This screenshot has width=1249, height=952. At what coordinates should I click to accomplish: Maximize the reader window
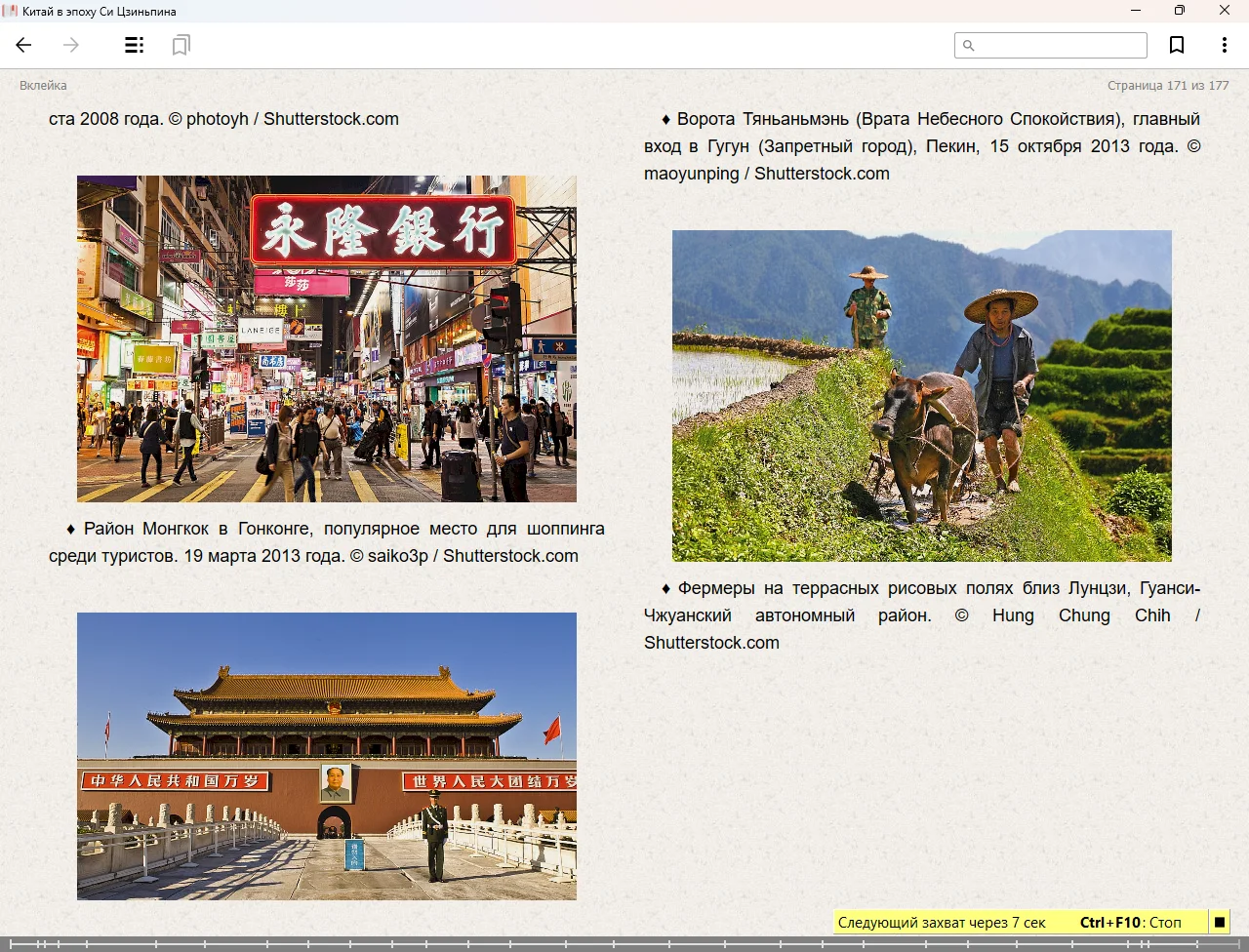pyautogui.click(x=1179, y=11)
